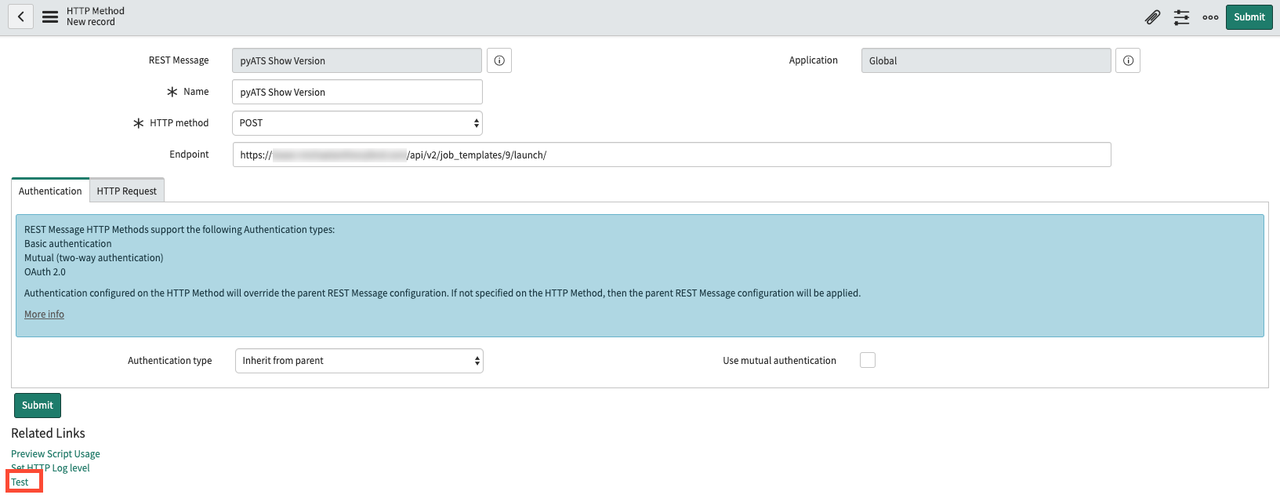The height and width of the screenshot is (502, 1280).
Task: Open the HTTP method dropdown
Action: click(357, 123)
